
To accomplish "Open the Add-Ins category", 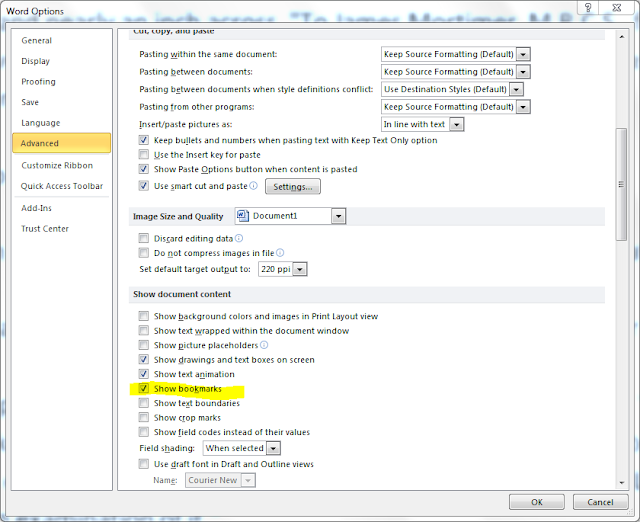I will (x=62, y=208).
